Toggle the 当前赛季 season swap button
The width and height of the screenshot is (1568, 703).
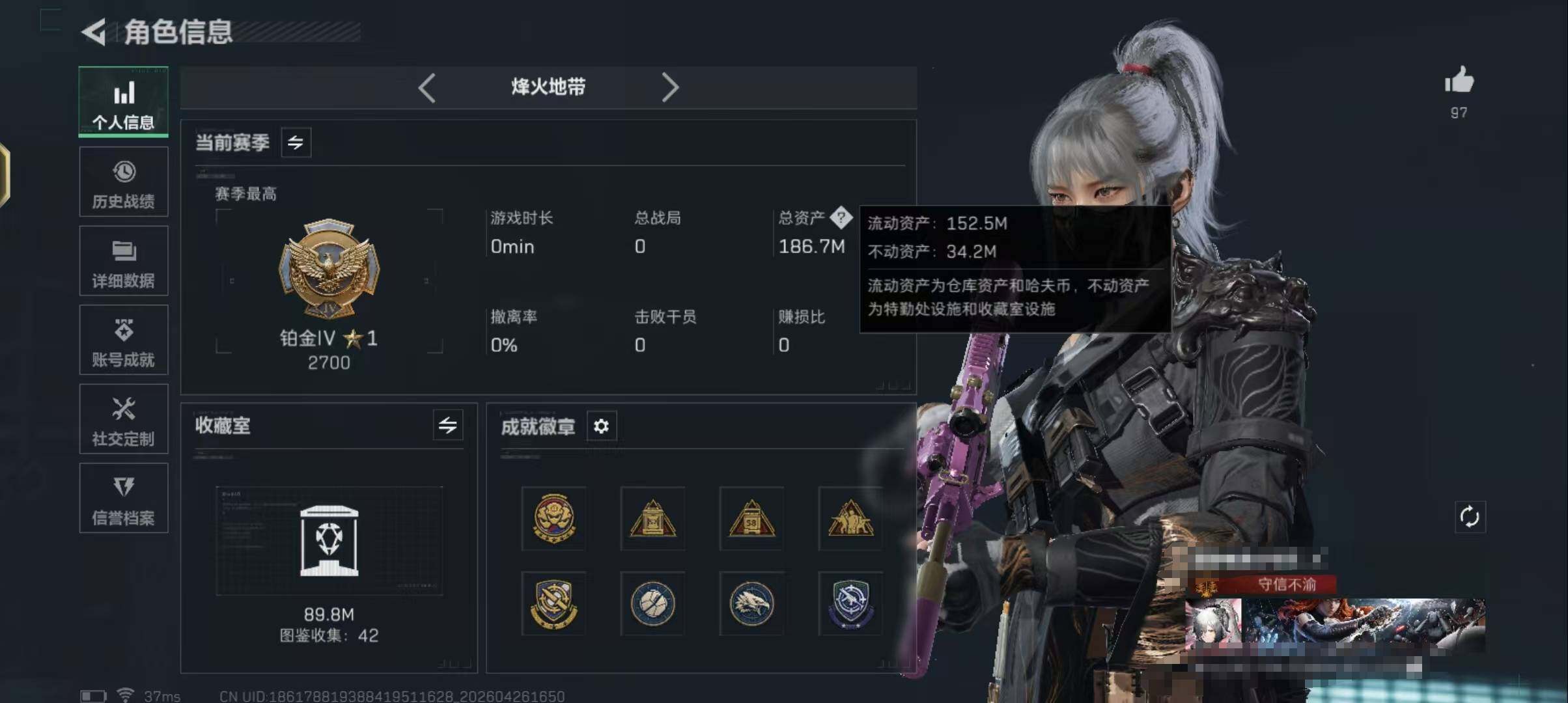(x=296, y=143)
